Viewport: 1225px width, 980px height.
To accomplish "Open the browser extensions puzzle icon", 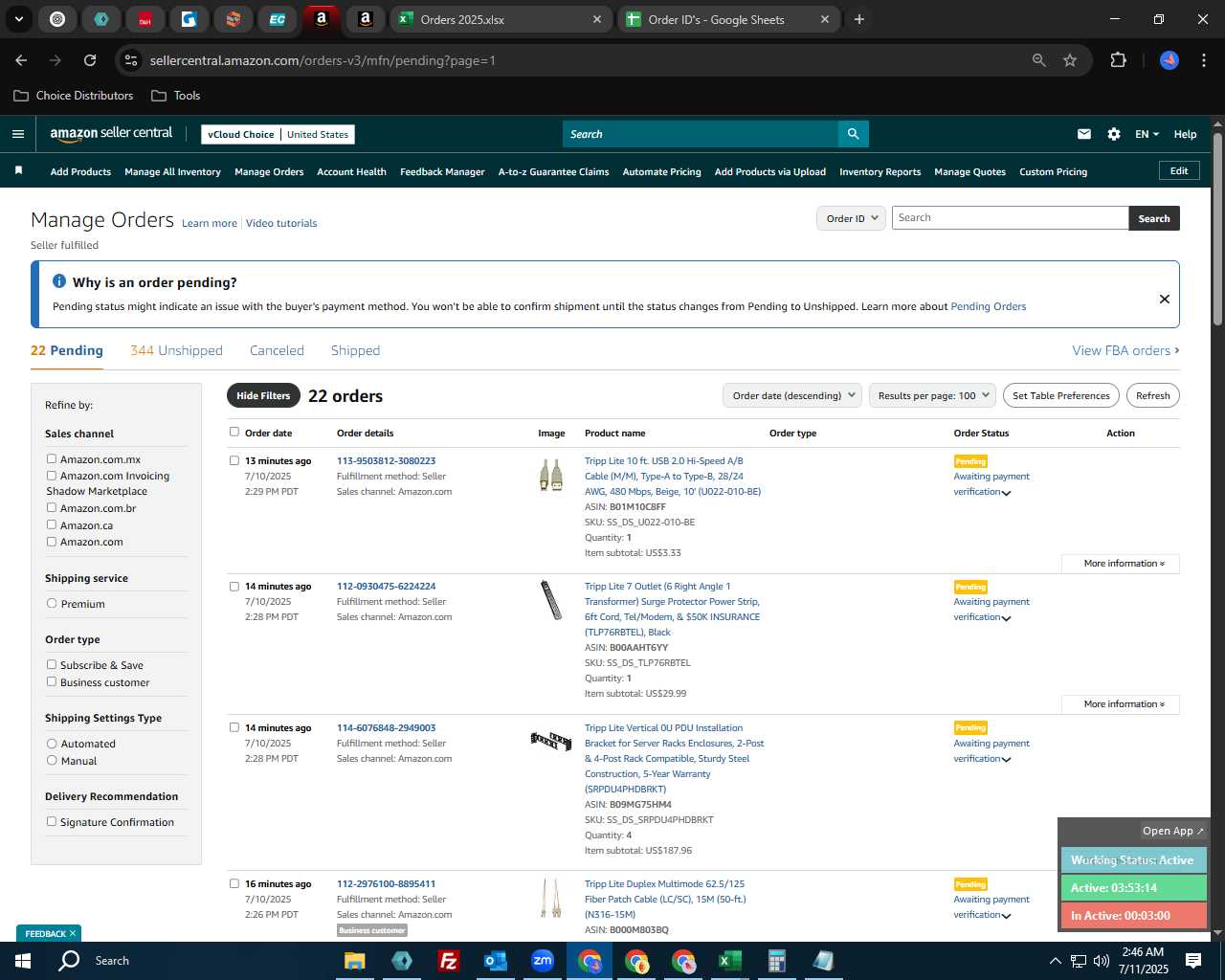I will tap(1118, 60).
